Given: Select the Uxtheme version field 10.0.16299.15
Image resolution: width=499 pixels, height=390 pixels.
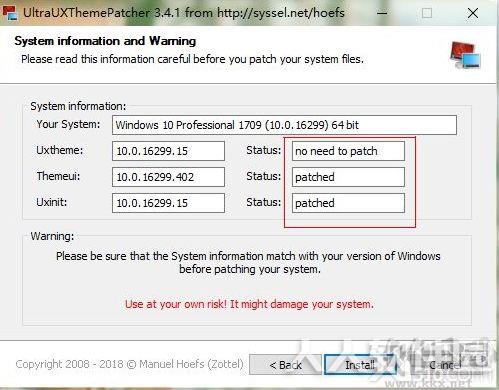Looking at the screenshot, I should pos(168,151).
